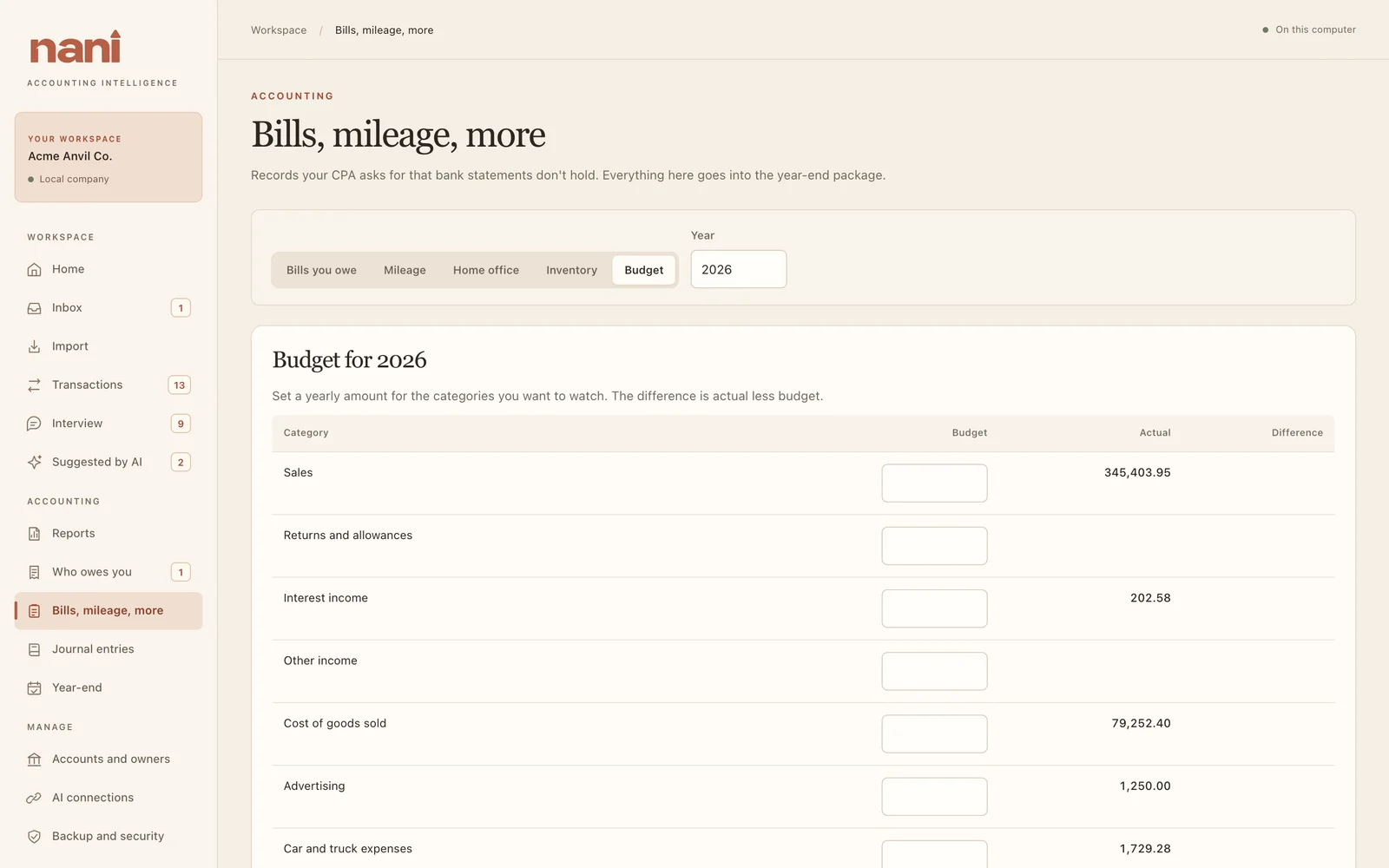Focus the Interest income budget field
The width and height of the screenshot is (1389, 868).
pyautogui.click(x=934, y=608)
